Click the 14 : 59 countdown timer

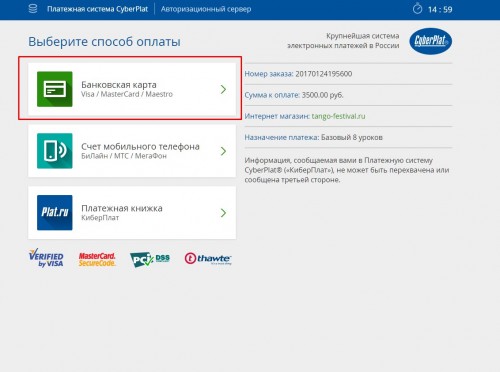tap(440, 9)
